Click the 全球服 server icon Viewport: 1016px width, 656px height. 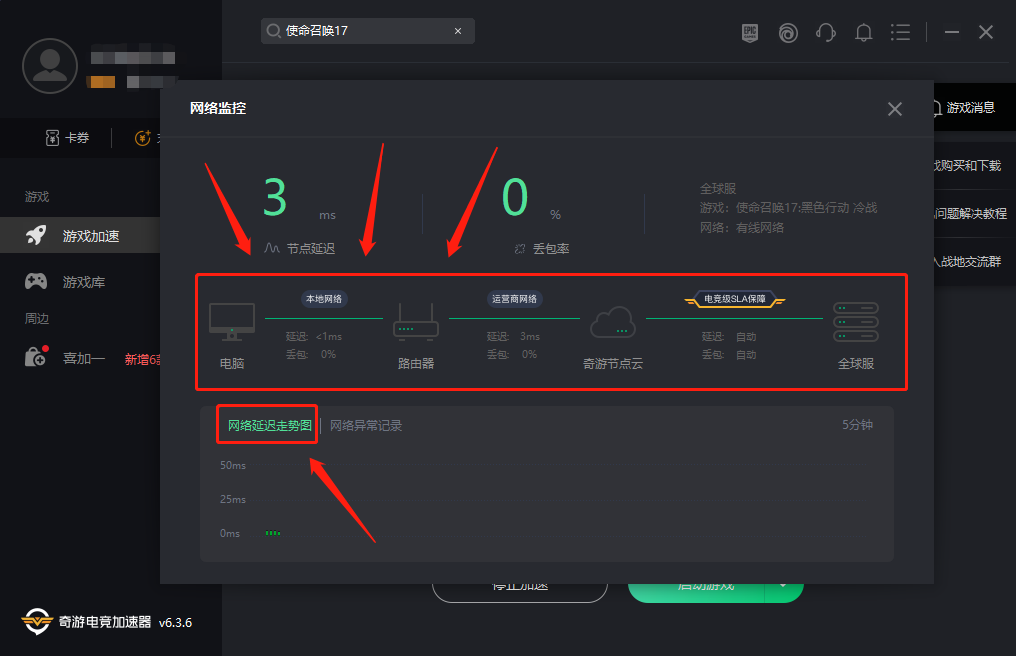coord(856,322)
